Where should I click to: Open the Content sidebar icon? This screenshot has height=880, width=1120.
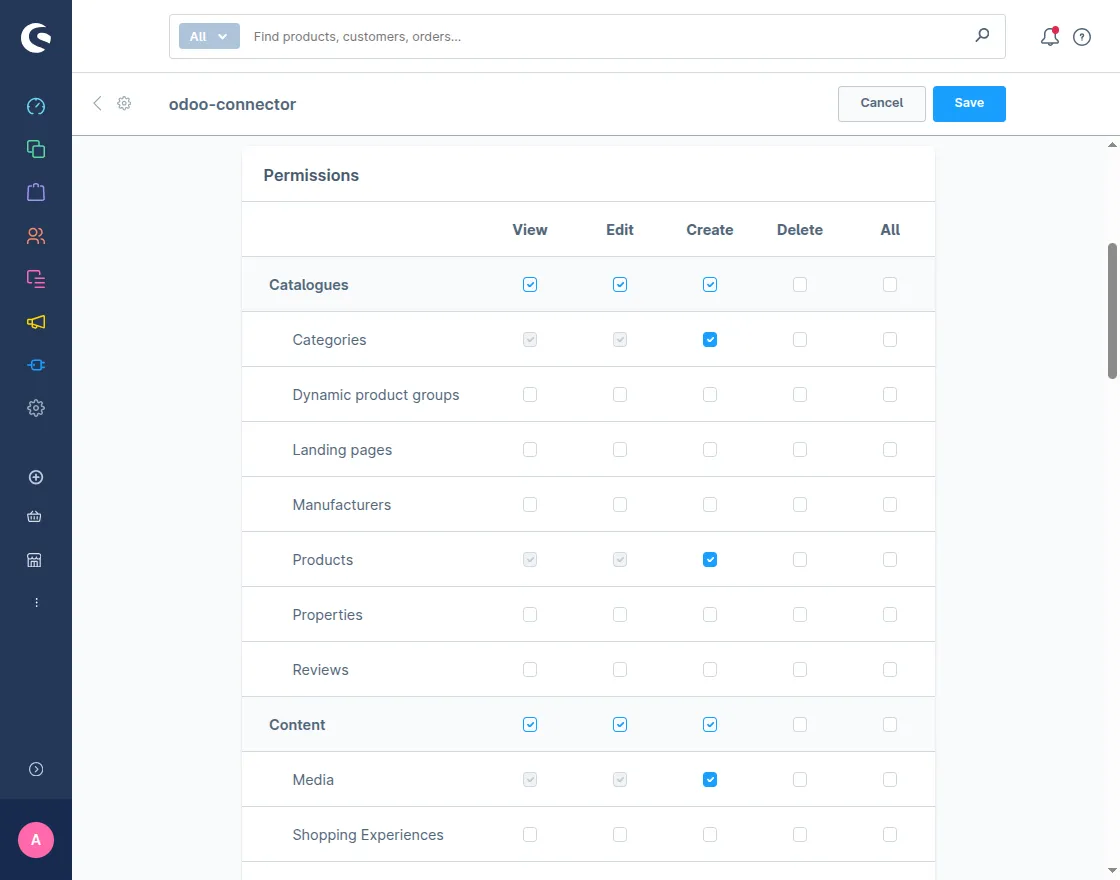pos(36,279)
